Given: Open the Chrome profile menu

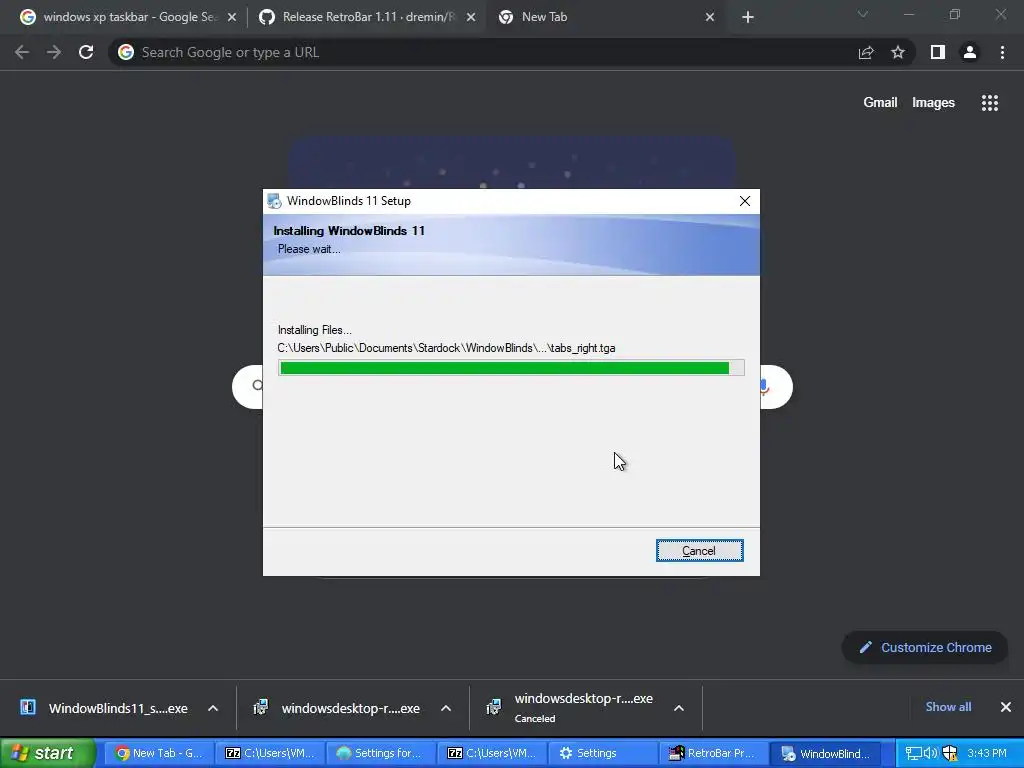Looking at the screenshot, I should tap(970, 52).
